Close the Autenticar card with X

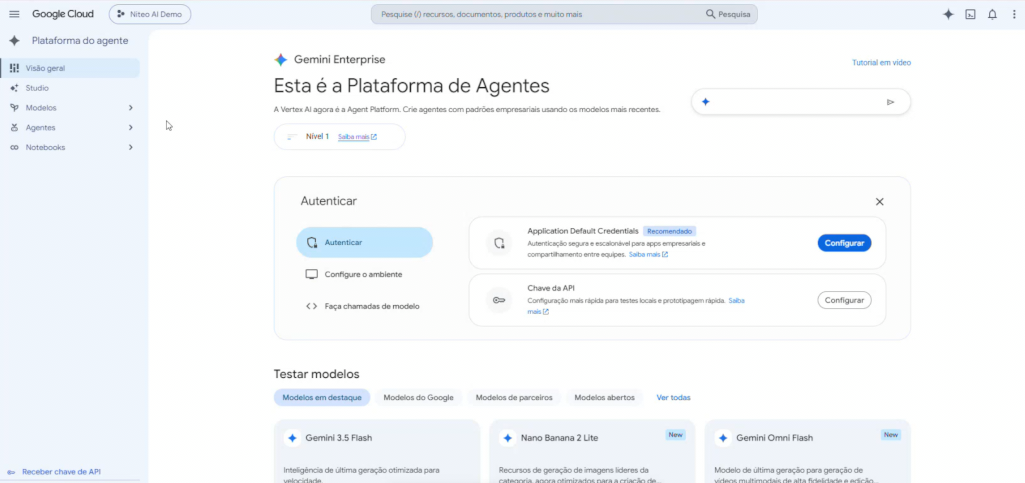pyautogui.click(x=879, y=202)
